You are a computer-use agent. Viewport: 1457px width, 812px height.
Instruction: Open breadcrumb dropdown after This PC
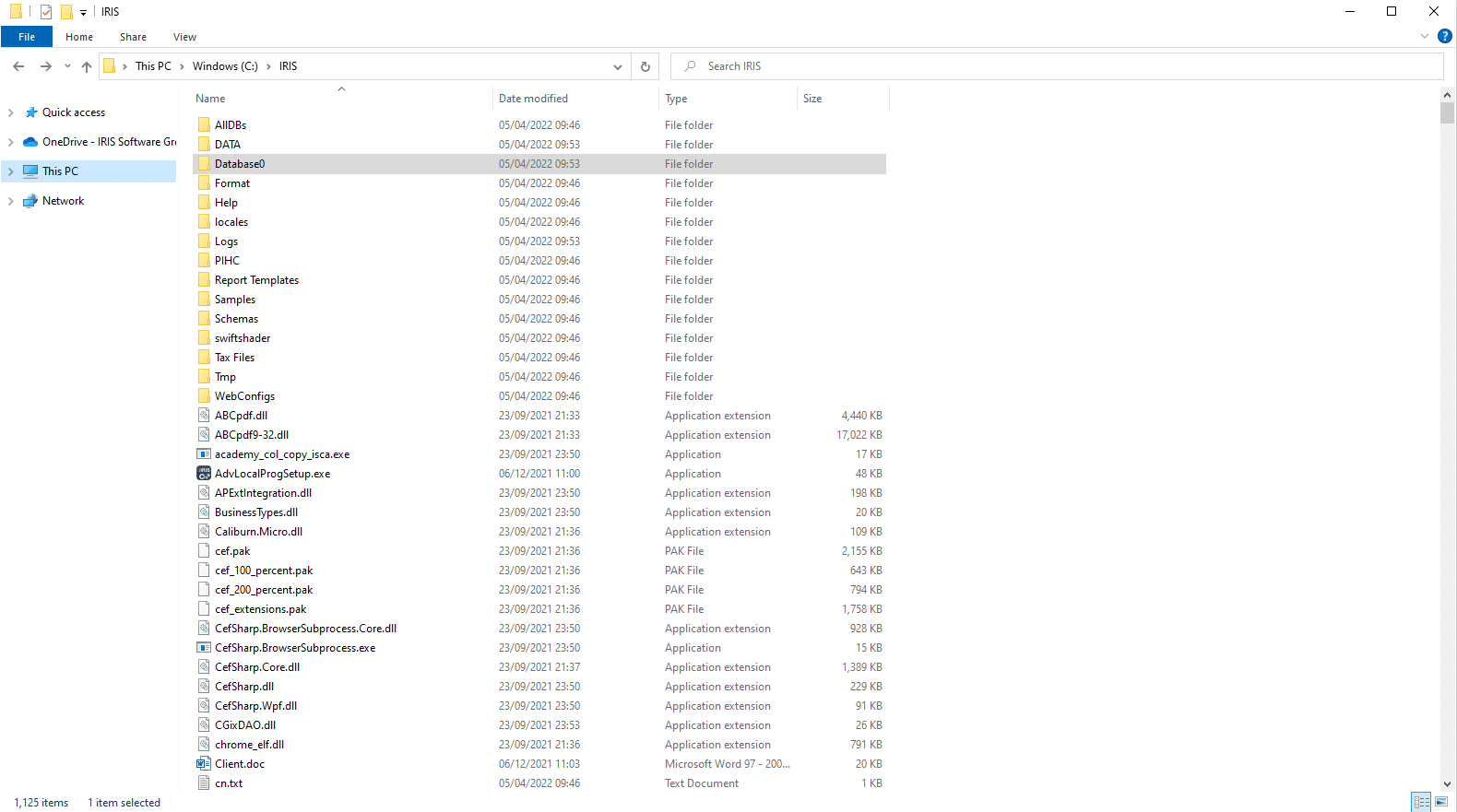pyautogui.click(x=182, y=66)
